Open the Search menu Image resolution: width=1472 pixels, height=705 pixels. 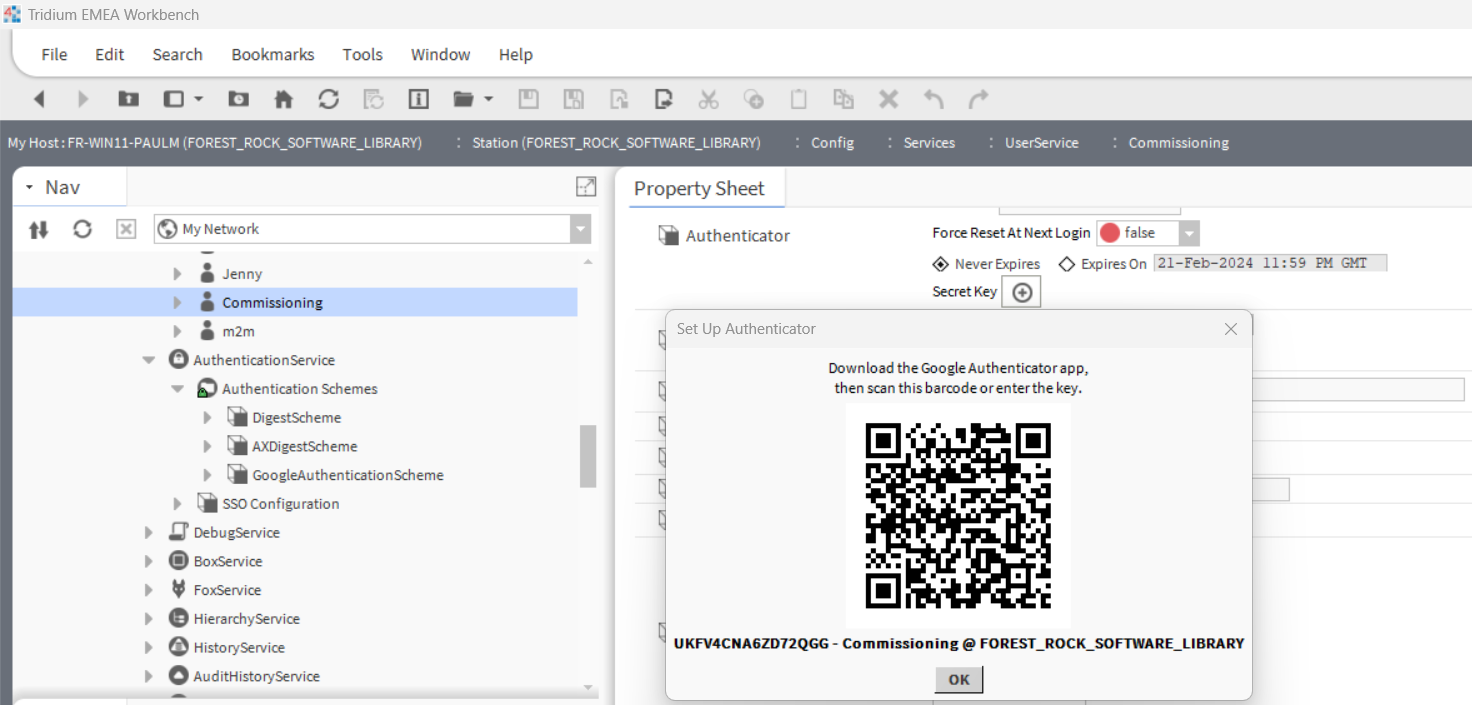(177, 54)
